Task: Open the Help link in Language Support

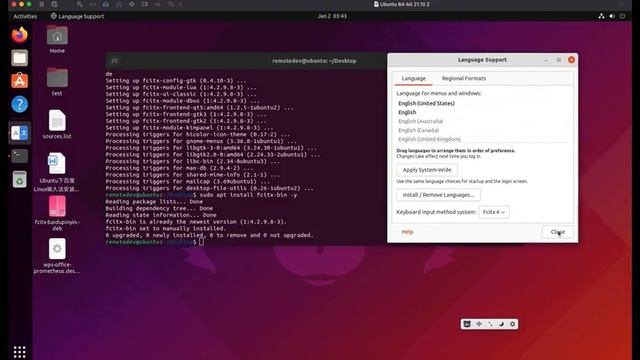Action: click(x=407, y=232)
